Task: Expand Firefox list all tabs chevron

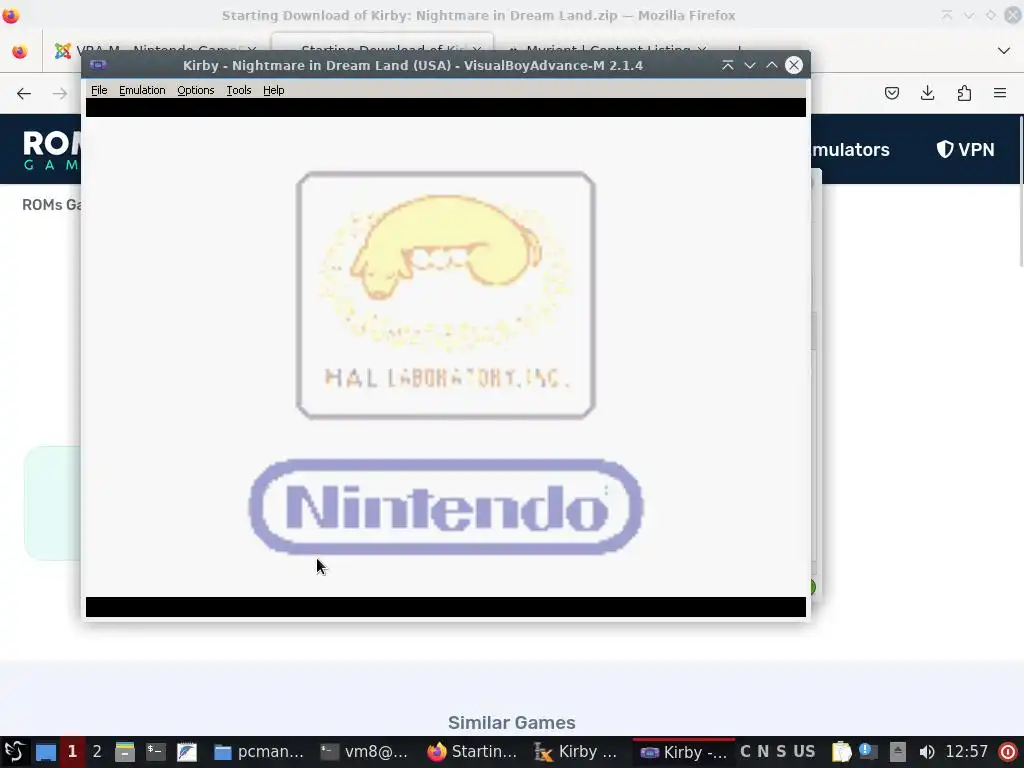Action: coord(1004,50)
